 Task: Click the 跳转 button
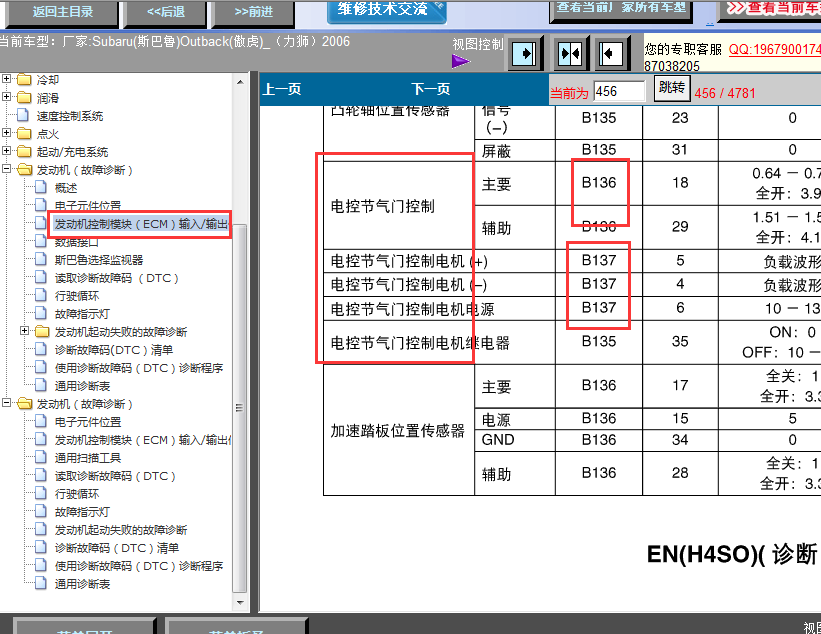672,88
